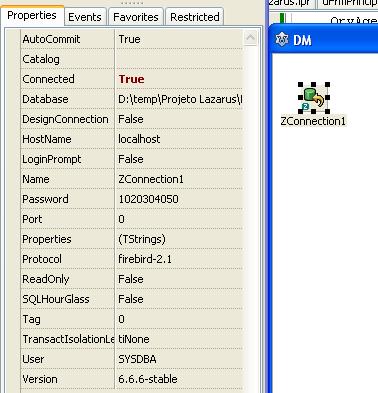Switch to the Properties tab
Image resolution: width=378 pixels, height=393 pixels.
tap(32, 16)
